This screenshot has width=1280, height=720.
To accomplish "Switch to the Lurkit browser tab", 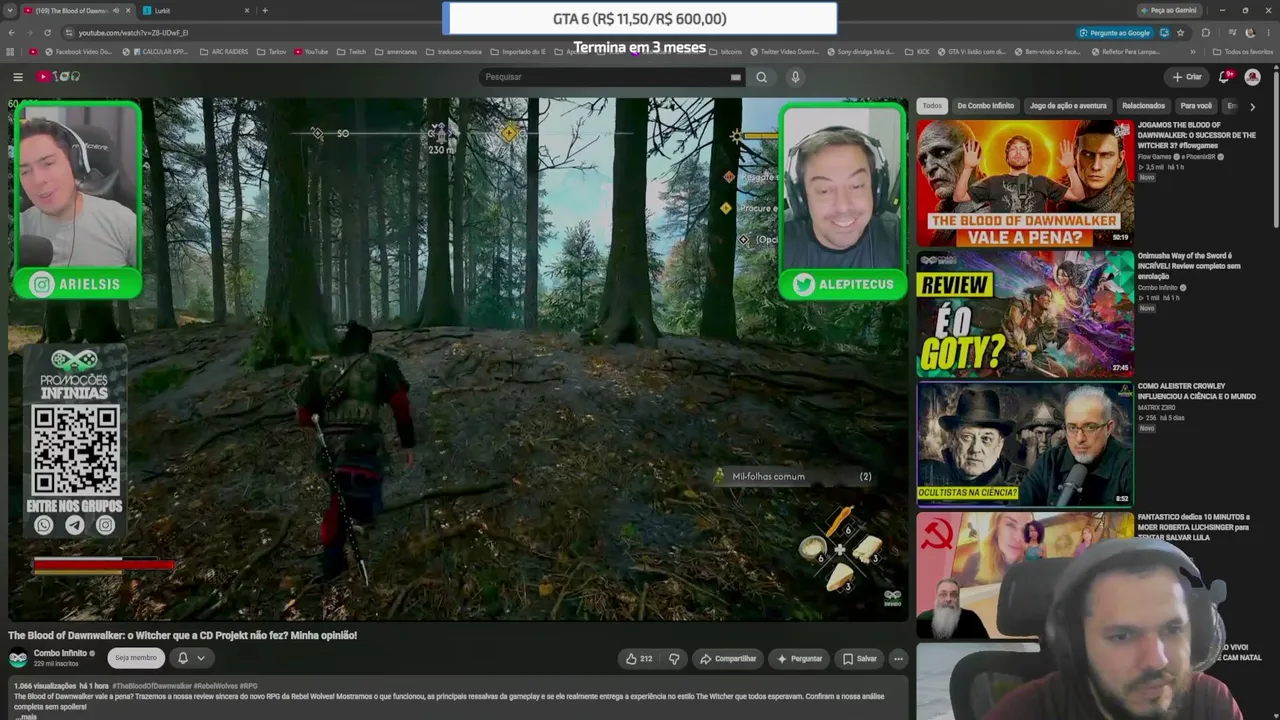I will [x=195, y=10].
